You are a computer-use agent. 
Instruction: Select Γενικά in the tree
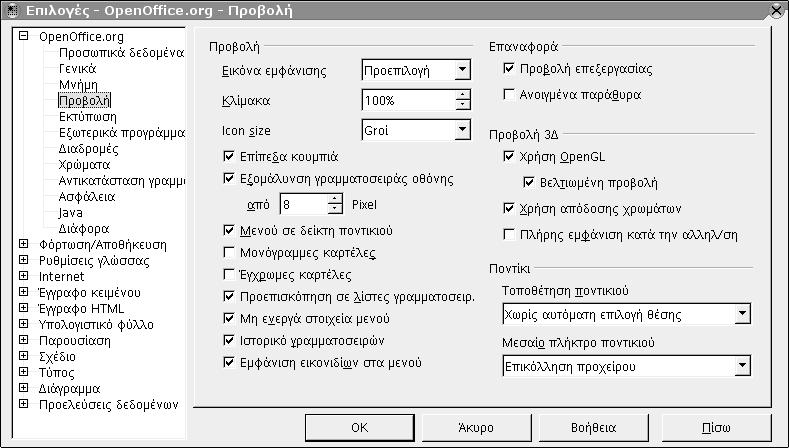point(77,68)
